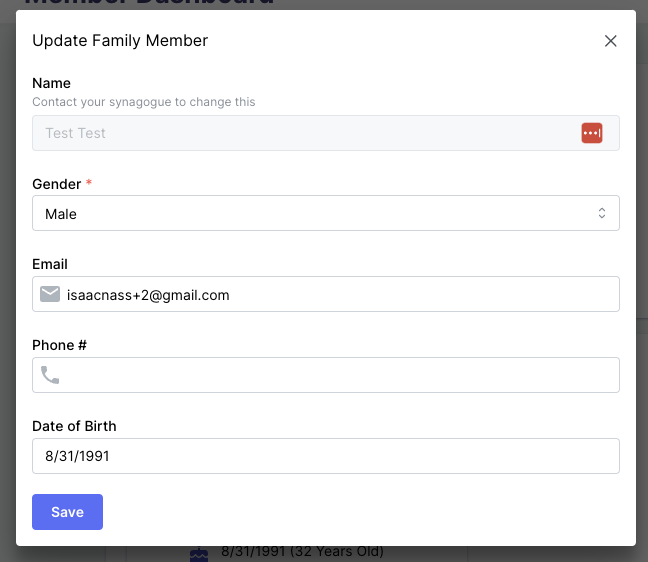Image resolution: width=648 pixels, height=562 pixels.
Task: Focus the Email address input field
Action: [330, 294]
